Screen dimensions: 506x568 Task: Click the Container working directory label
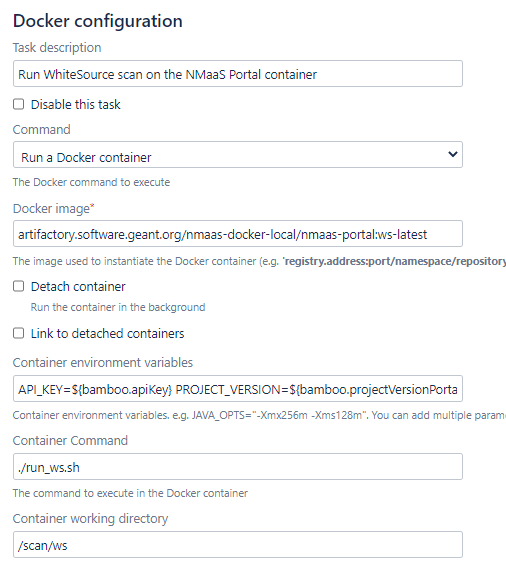[91, 519]
